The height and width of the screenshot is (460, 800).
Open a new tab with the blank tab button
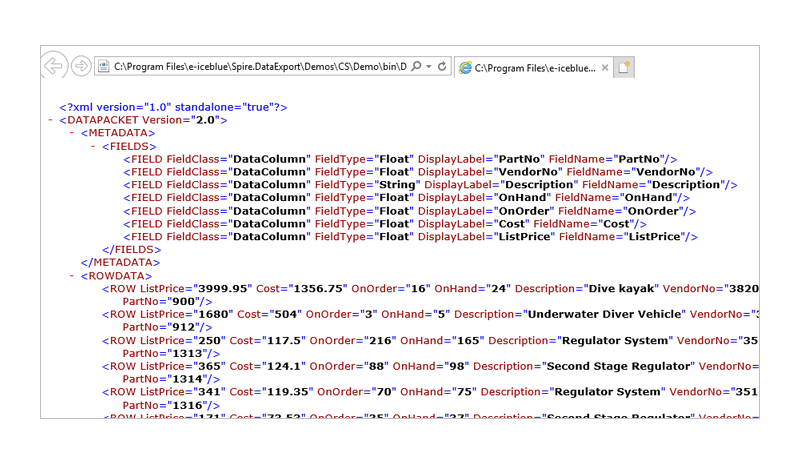click(624, 68)
